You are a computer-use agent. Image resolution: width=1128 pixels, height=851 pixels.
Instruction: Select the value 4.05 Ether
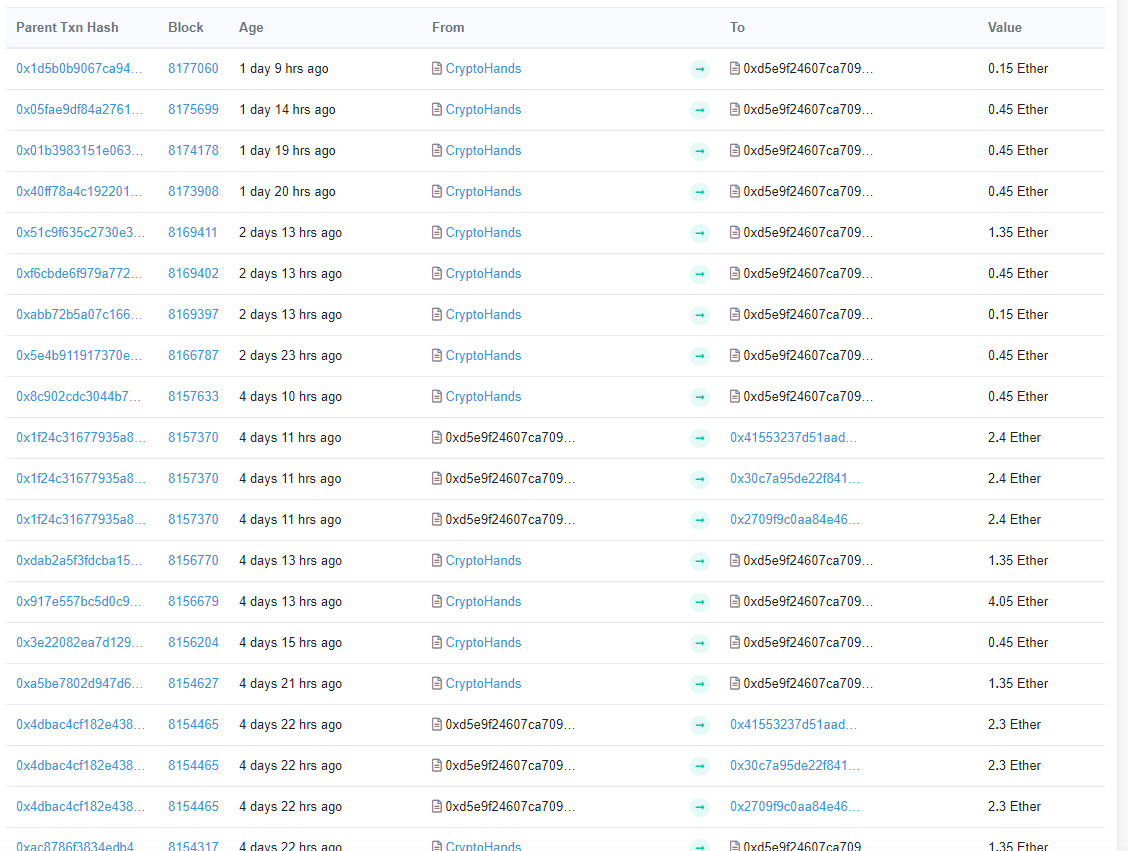click(1018, 601)
